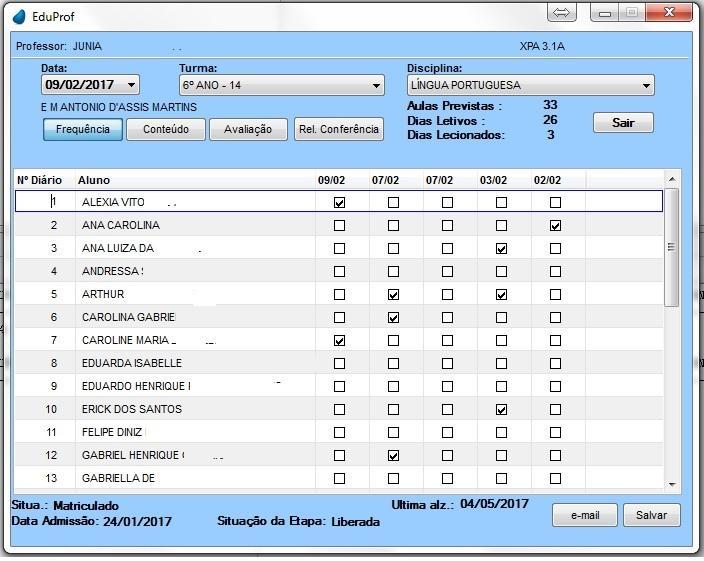Toggle 03/02 checkbox for Erick dos Santos
Screen dimensions: 704x561
[x=501, y=410]
